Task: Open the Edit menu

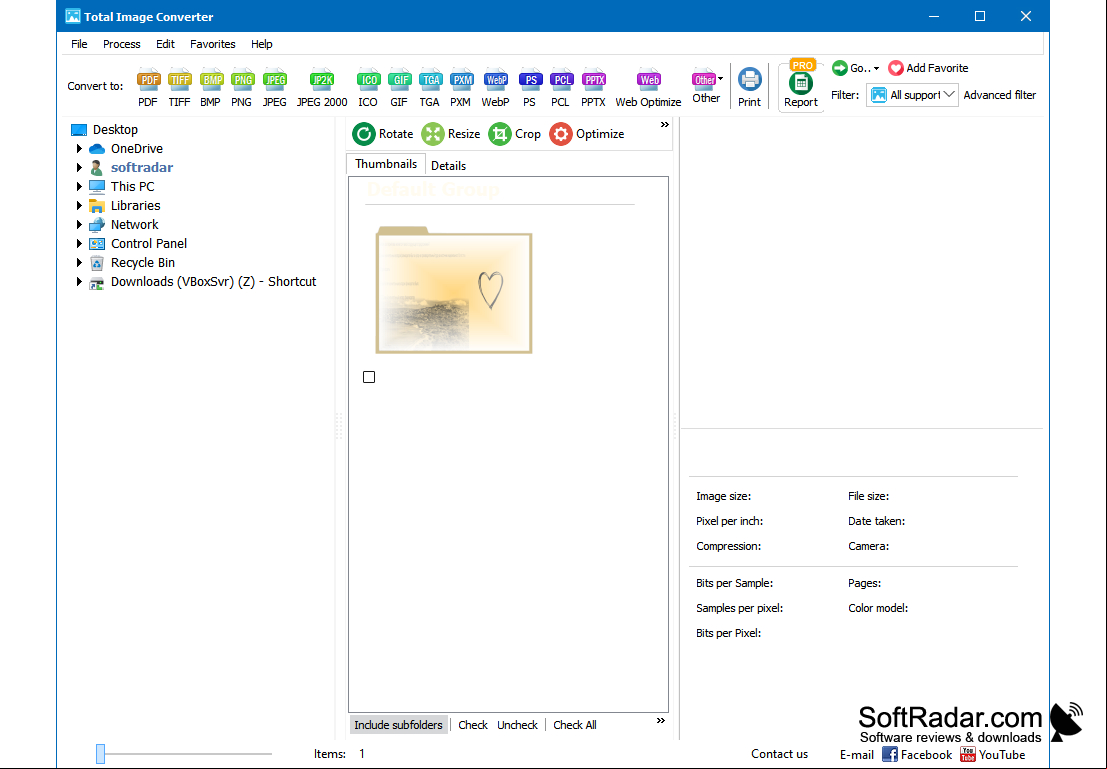Action: tap(165, 44)
